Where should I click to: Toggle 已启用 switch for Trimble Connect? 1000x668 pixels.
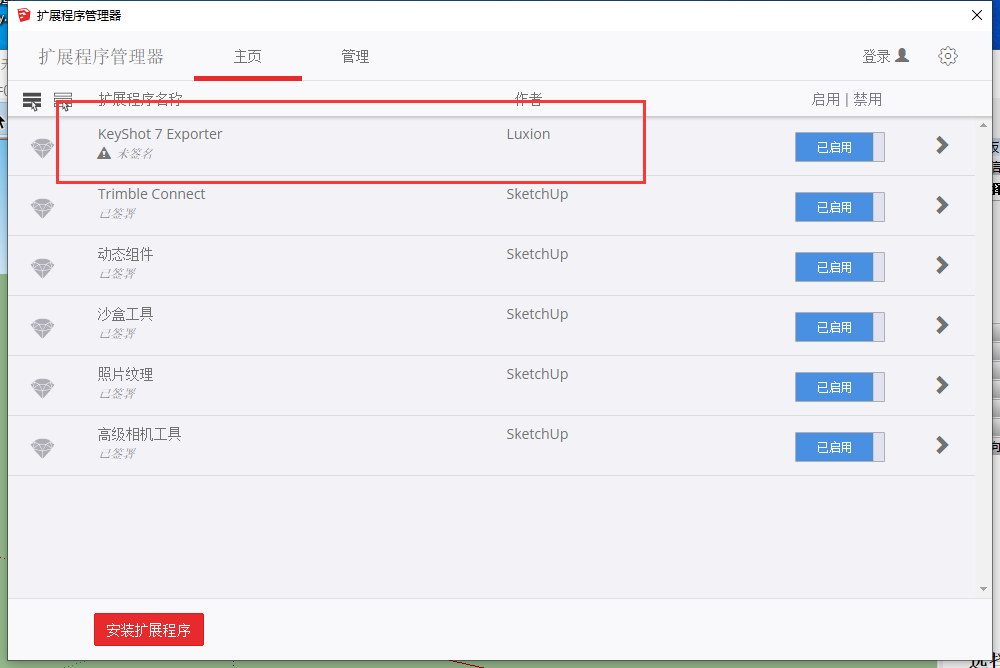[839, 207]
